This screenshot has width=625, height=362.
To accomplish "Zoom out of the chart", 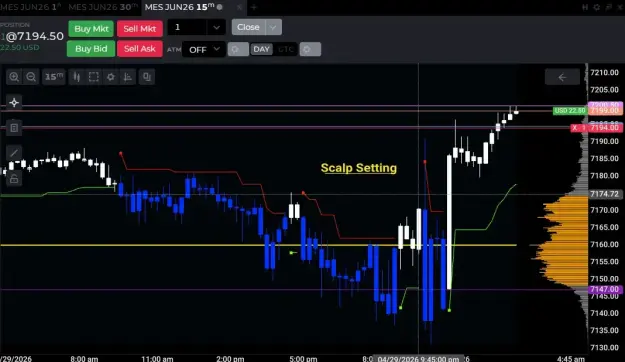I will point(31,77).
